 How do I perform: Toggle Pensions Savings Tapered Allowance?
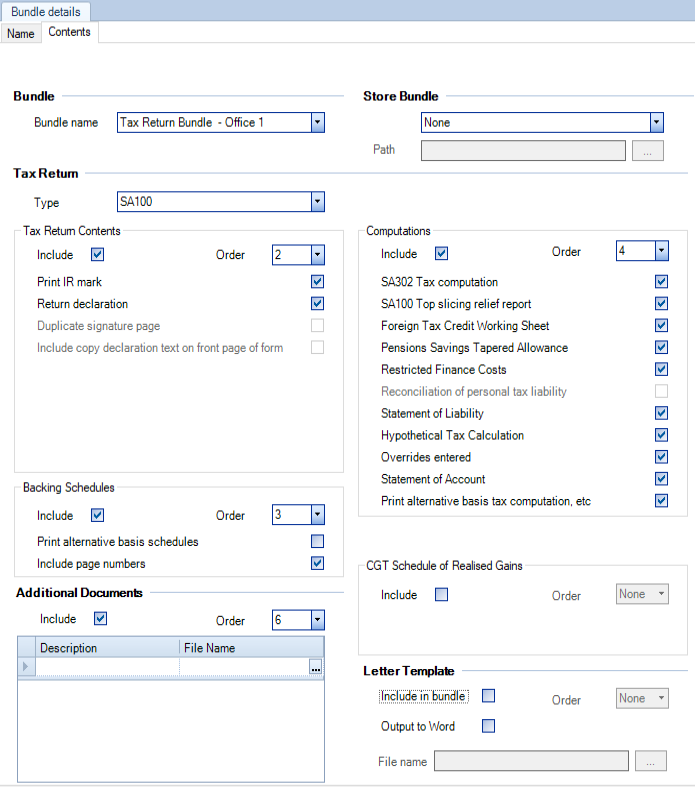click(x=661, y=347)
